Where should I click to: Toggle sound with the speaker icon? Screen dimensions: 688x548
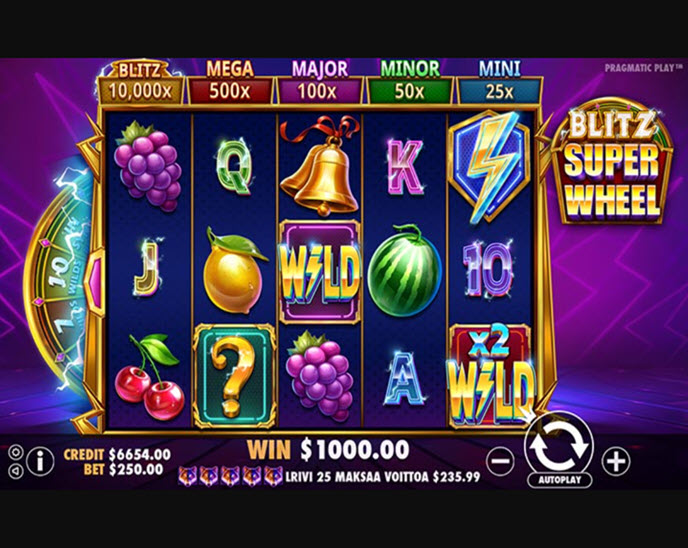(x=16, y=471)
